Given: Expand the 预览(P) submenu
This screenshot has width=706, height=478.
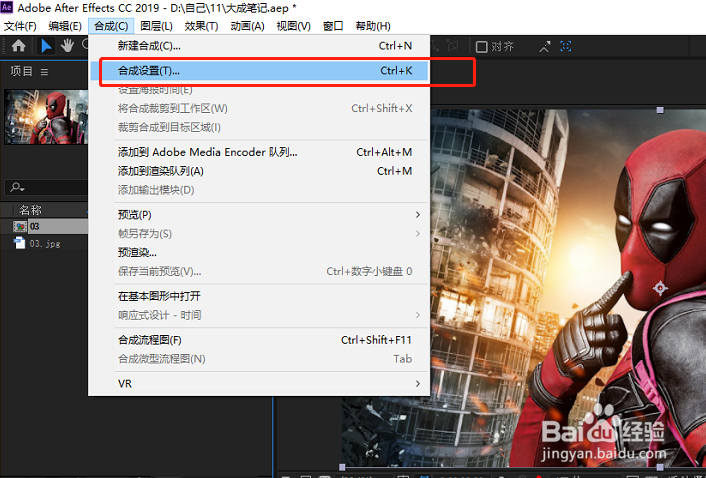Looking at the screenshot, I should (x=259, y=215).
